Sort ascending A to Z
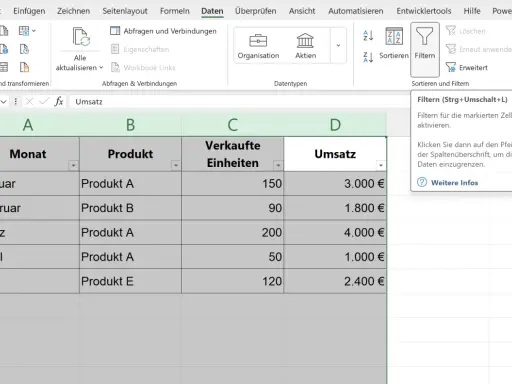The height and width of the screenshot is (384, 512). pos(368,35)
